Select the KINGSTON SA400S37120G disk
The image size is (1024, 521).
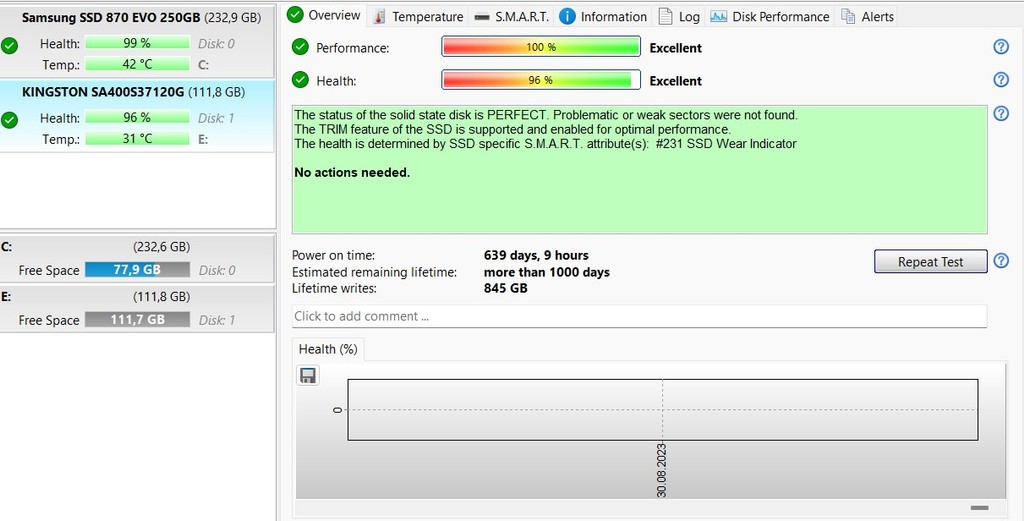pyautogui.click(x=137, y=116)
